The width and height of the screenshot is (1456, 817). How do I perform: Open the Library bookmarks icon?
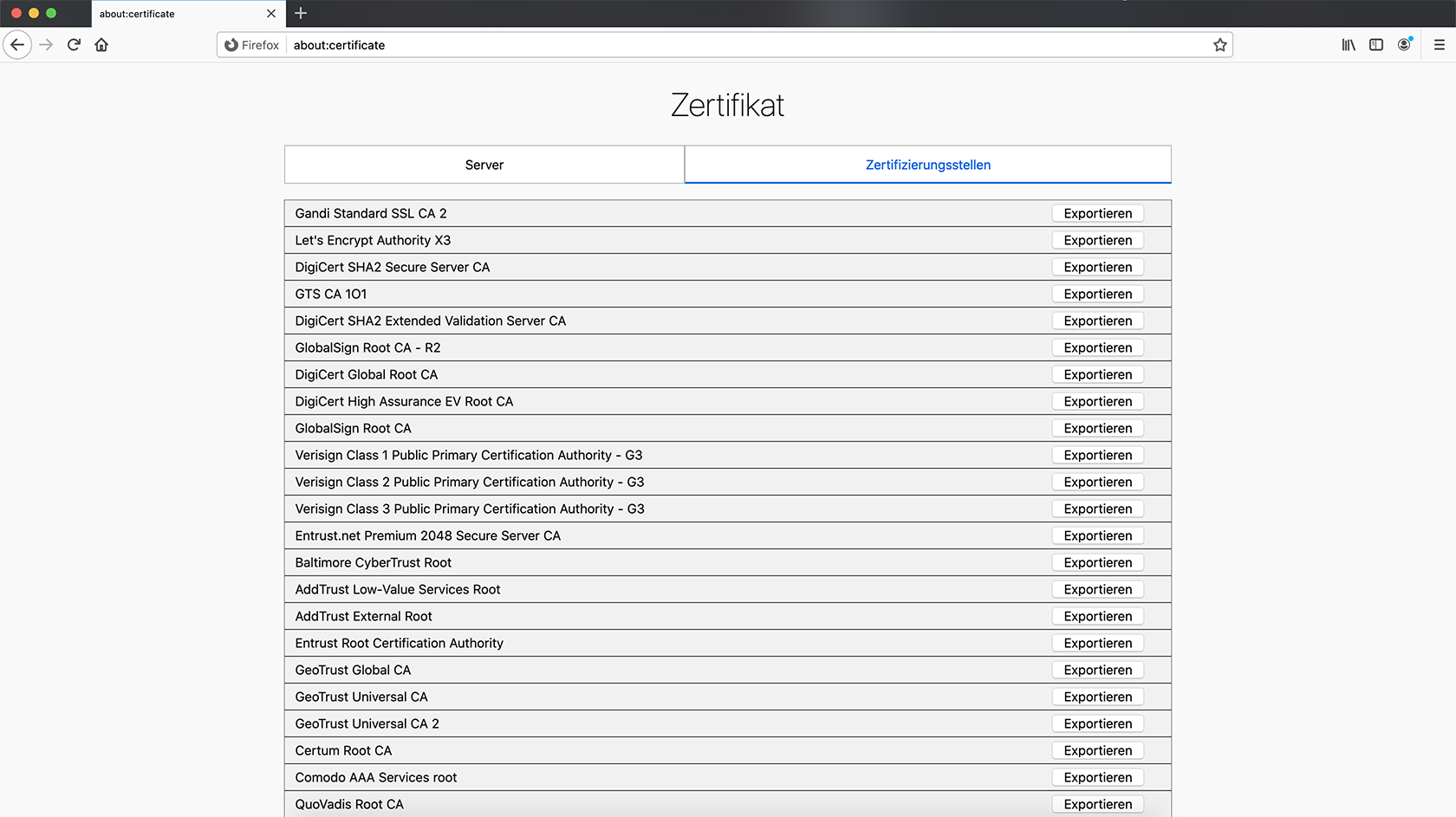[x=1349, y=45]
